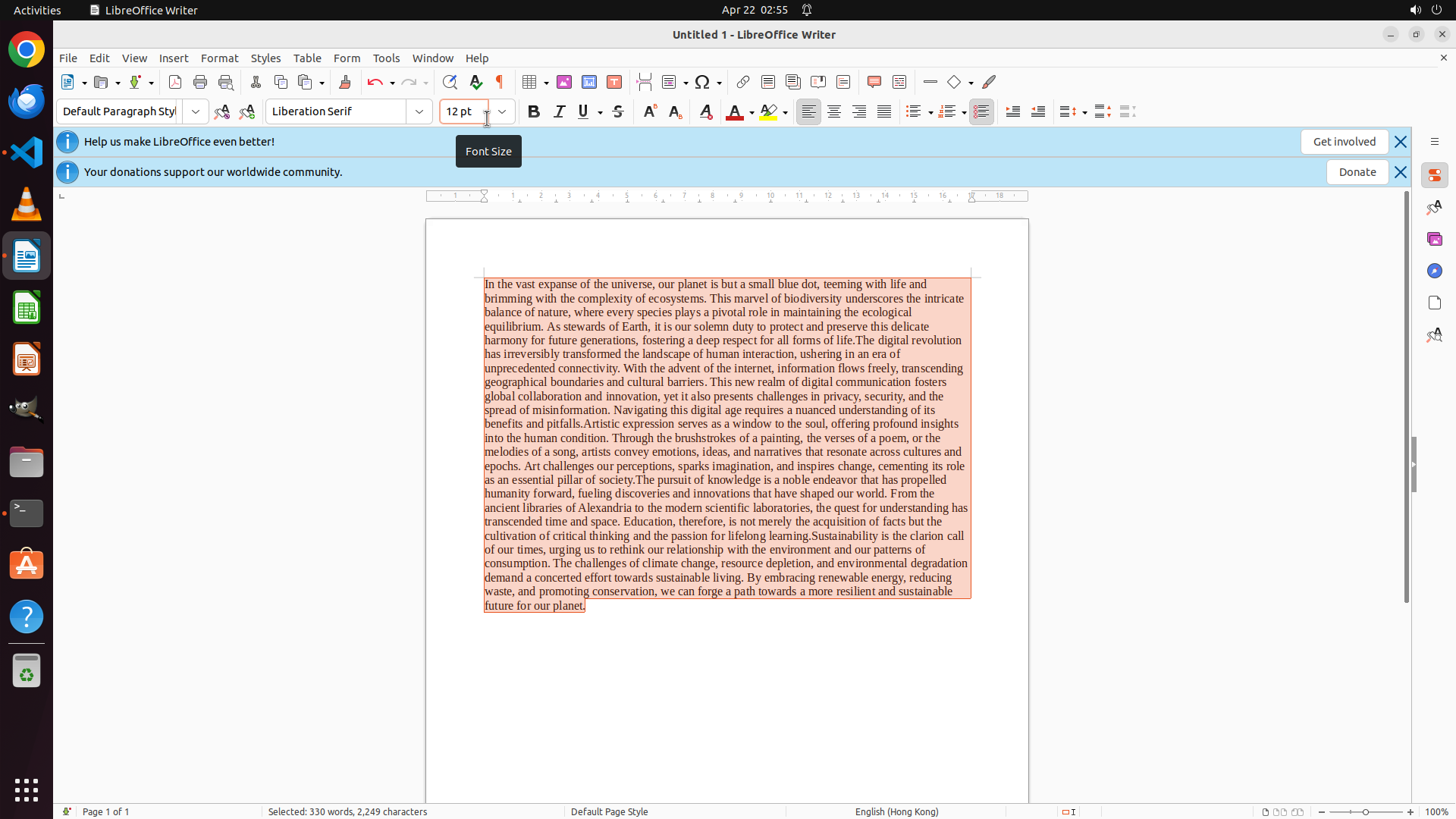Open the Font Size dropdown arrow

(502, 111)
